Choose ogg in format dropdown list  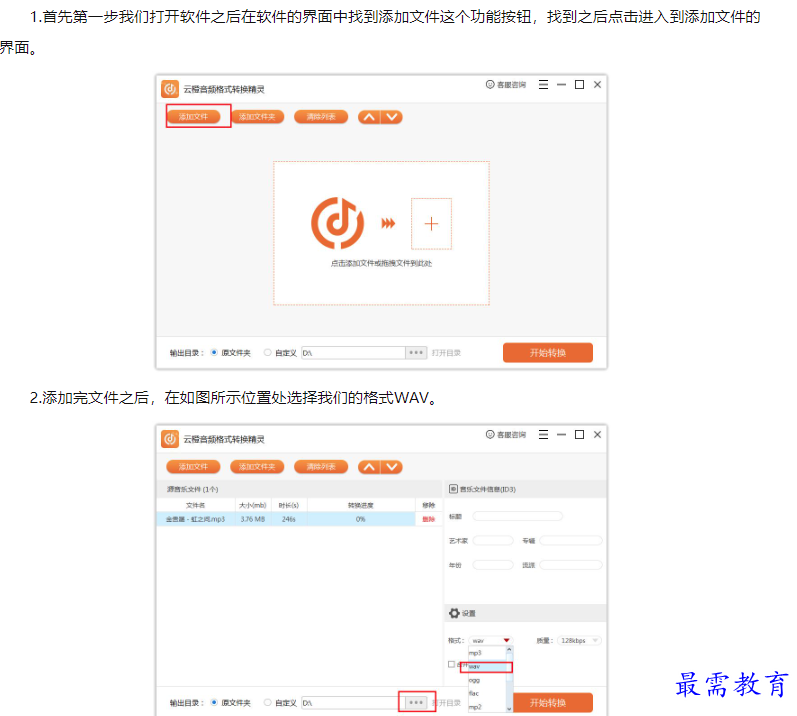486,680
